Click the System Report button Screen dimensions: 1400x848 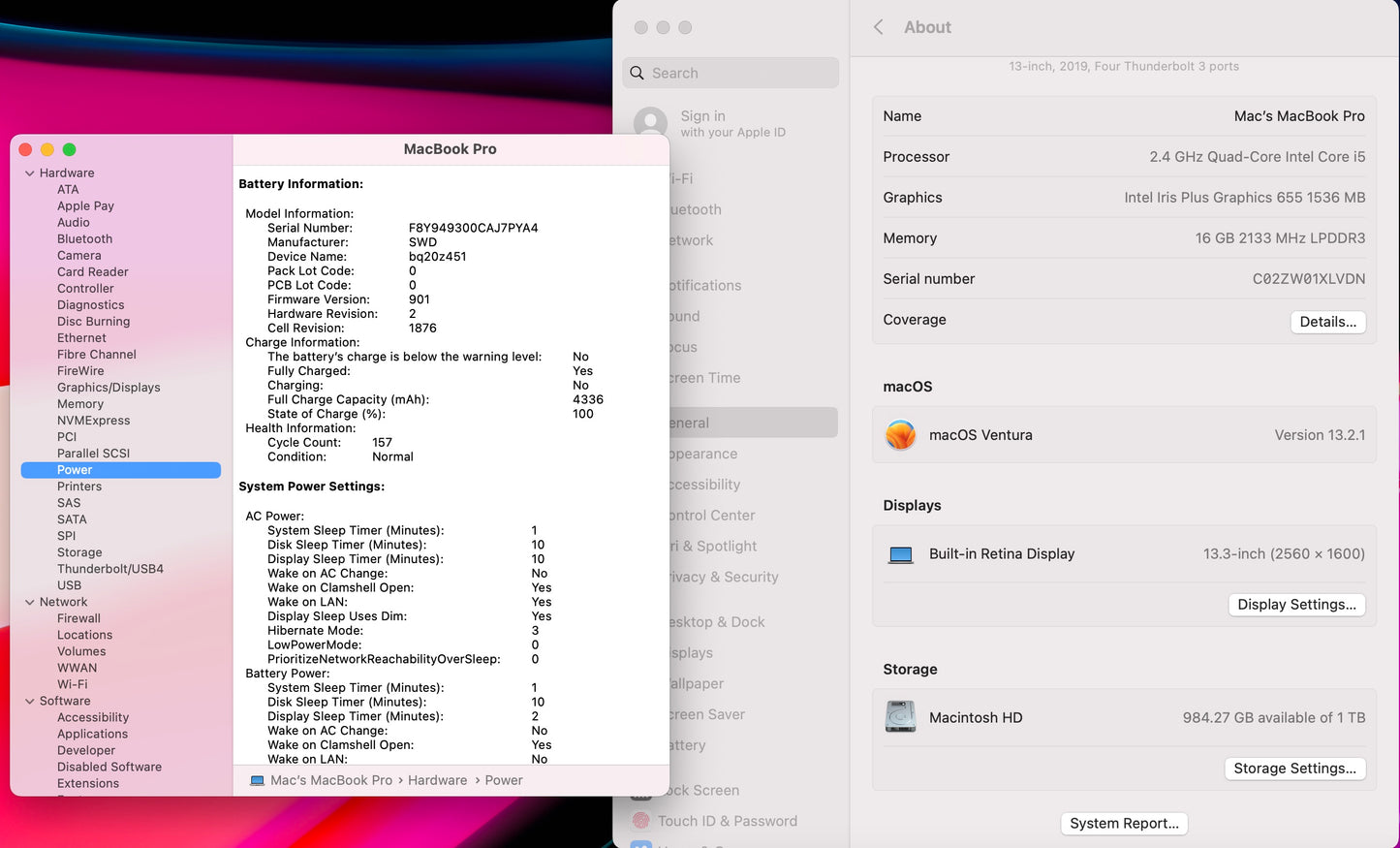1124,823
